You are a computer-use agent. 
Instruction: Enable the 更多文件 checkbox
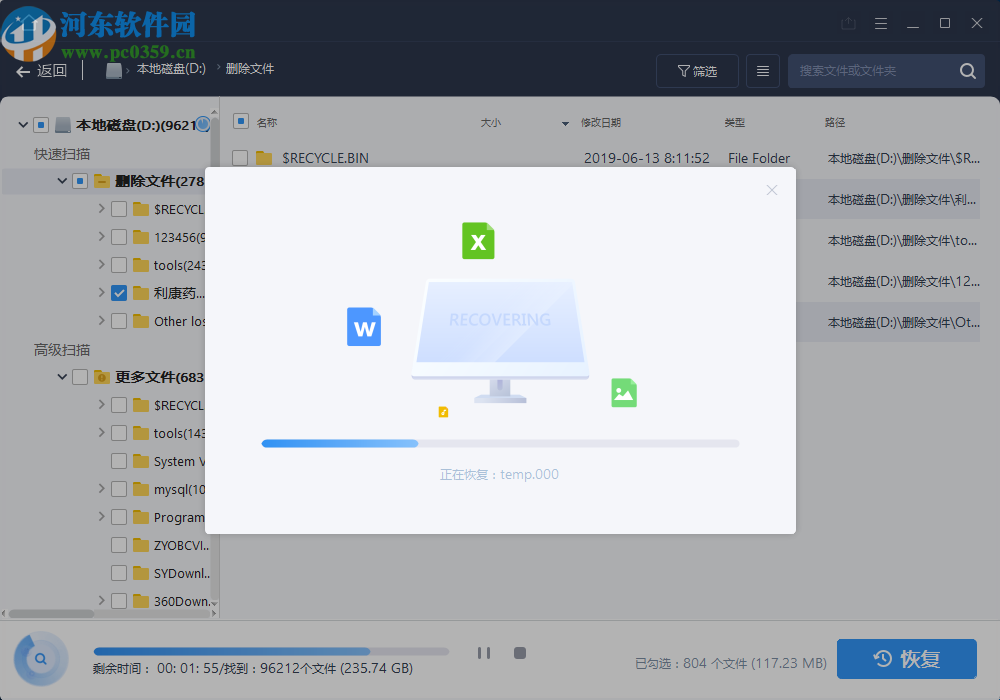78,376
